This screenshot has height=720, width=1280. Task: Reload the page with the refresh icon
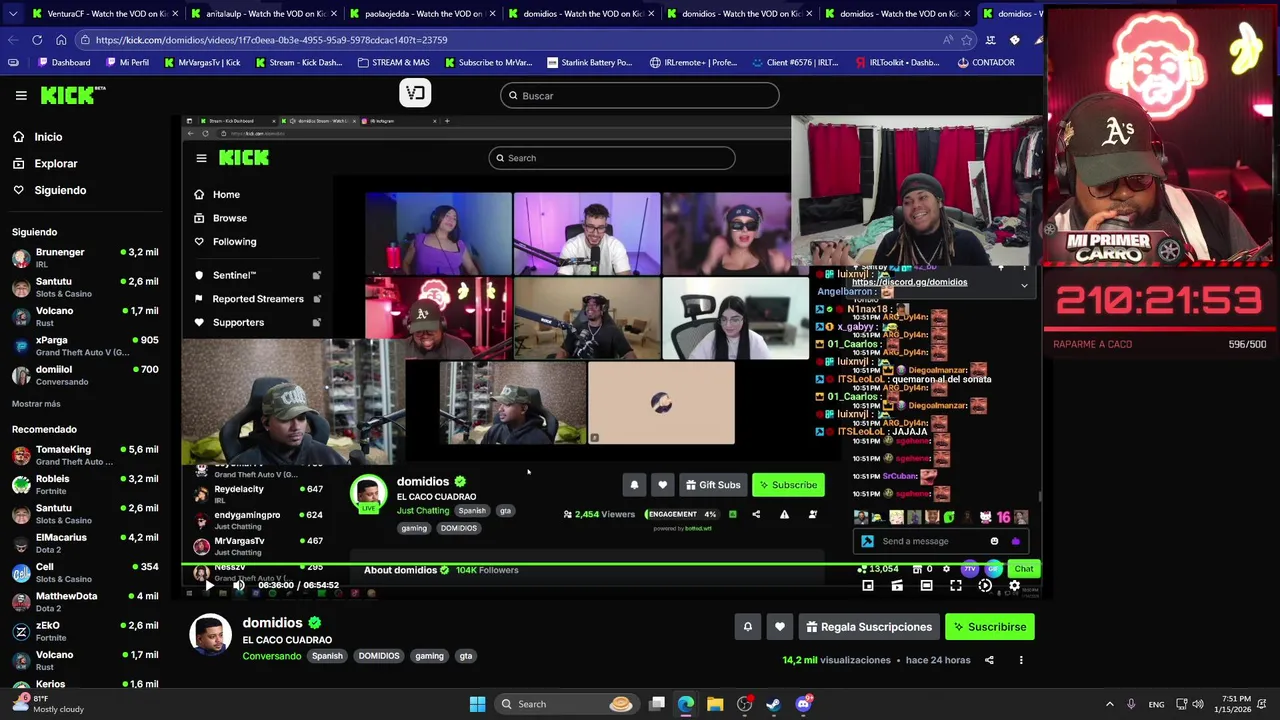[37, 40]
